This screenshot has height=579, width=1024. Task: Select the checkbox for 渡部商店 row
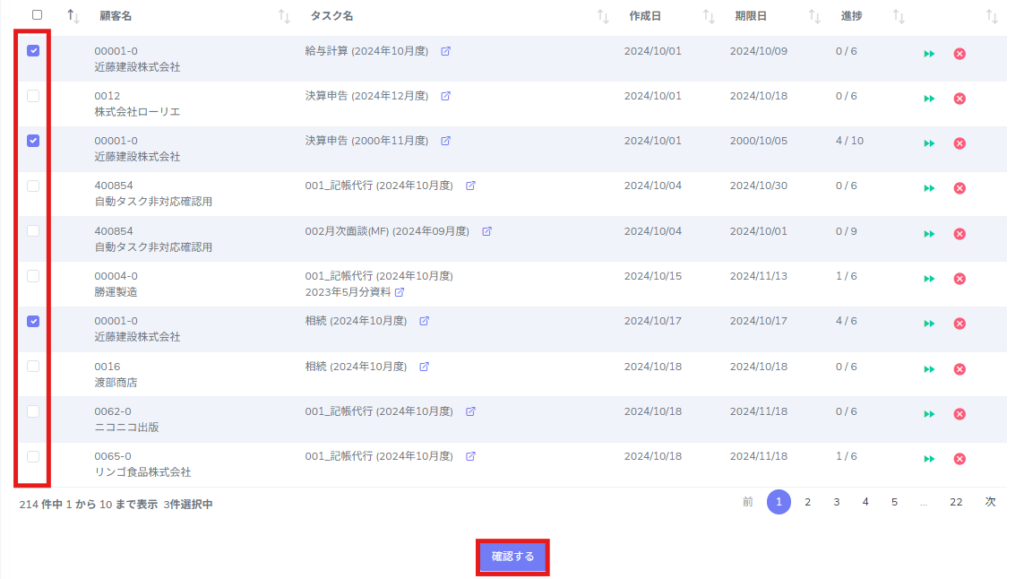pos(33,366)
